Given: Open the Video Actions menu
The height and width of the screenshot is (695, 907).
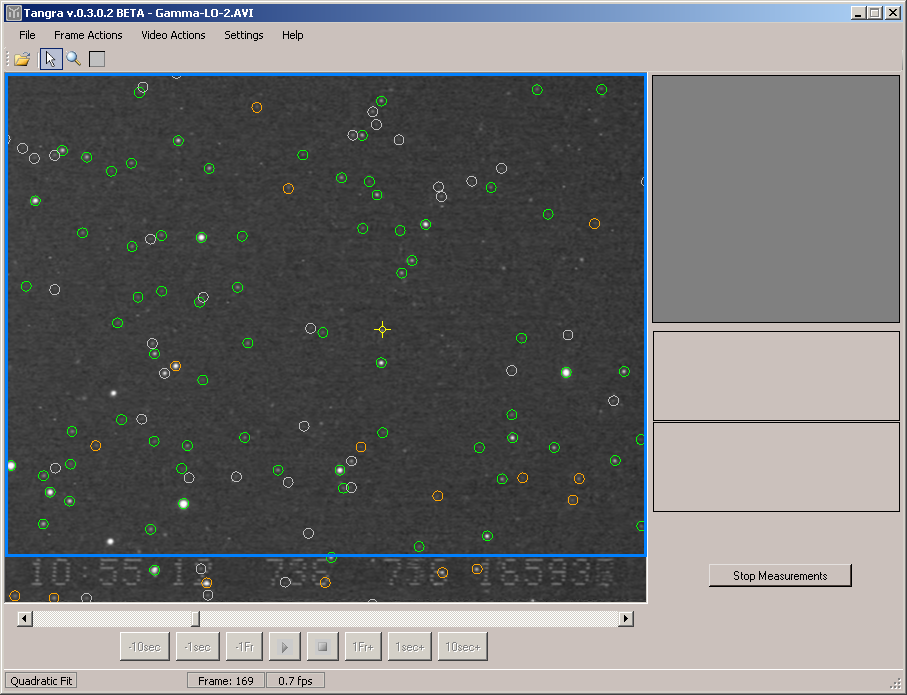Looking at the screenshot, I should 173,35.
